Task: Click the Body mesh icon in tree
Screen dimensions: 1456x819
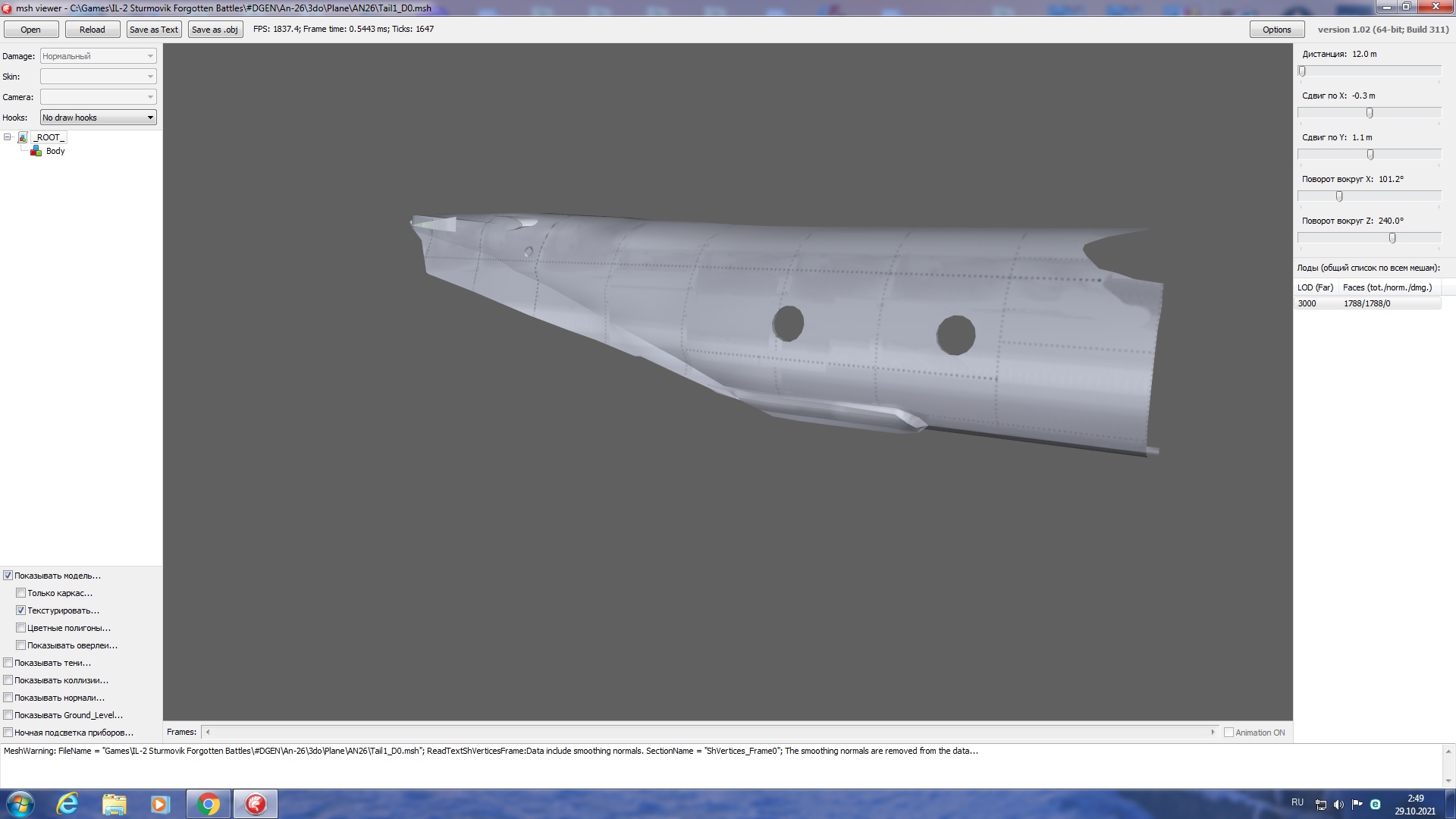Action: pos(36,151)
